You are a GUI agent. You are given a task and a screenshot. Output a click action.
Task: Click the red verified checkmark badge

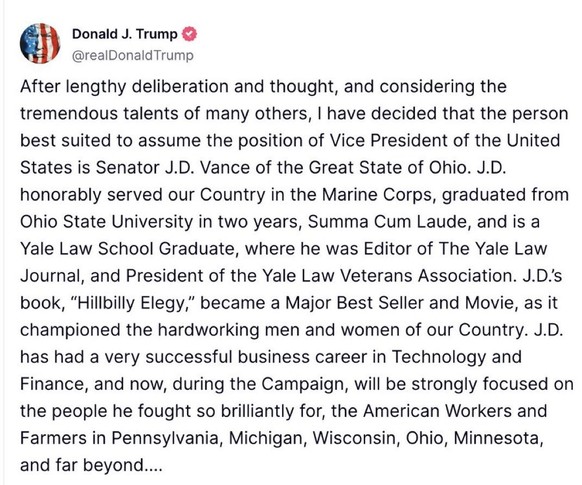pos(189,34)
